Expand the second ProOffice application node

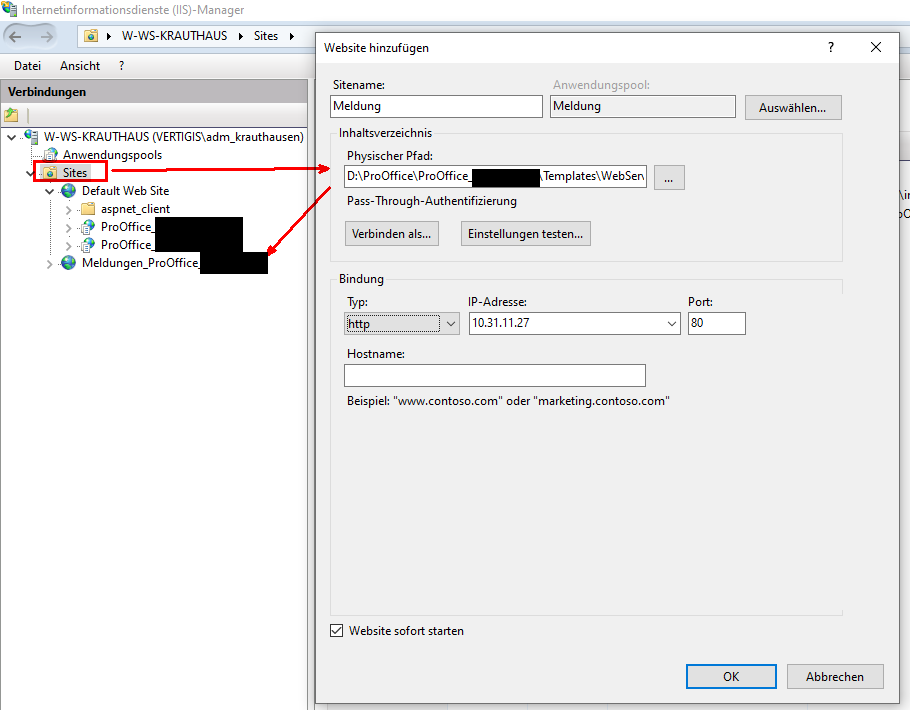(68, 245)
